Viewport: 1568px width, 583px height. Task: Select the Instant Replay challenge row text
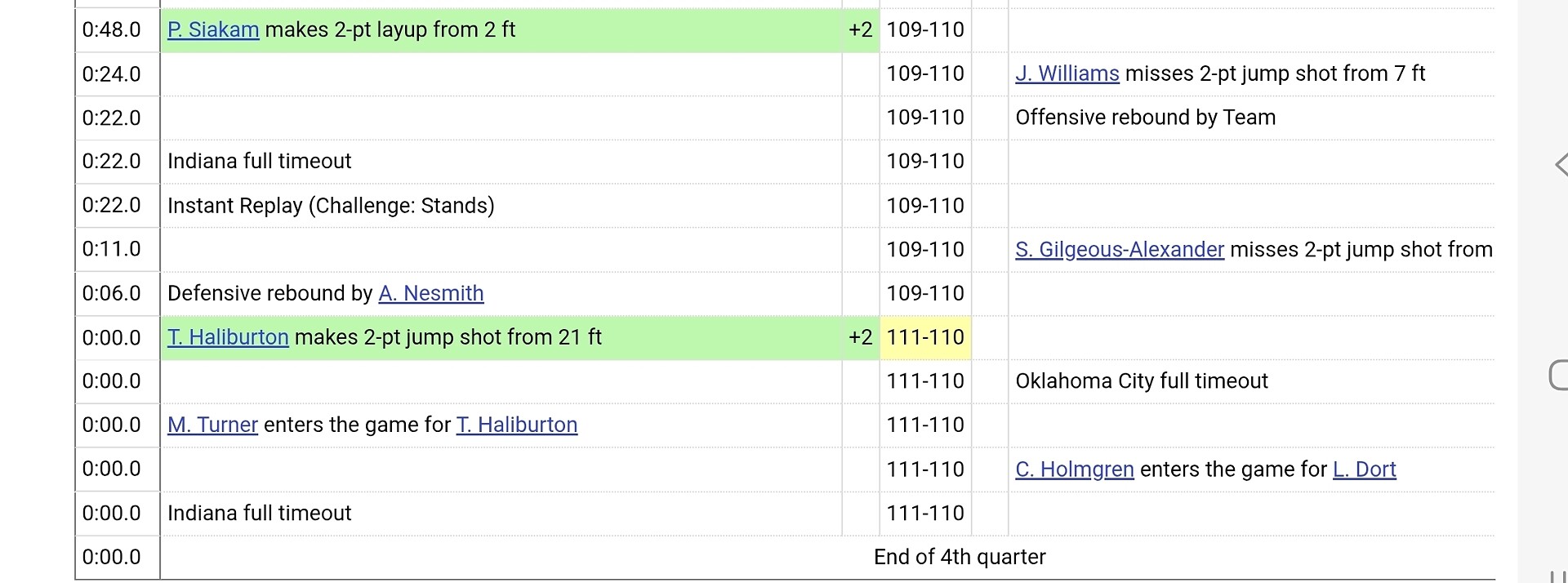331,206
